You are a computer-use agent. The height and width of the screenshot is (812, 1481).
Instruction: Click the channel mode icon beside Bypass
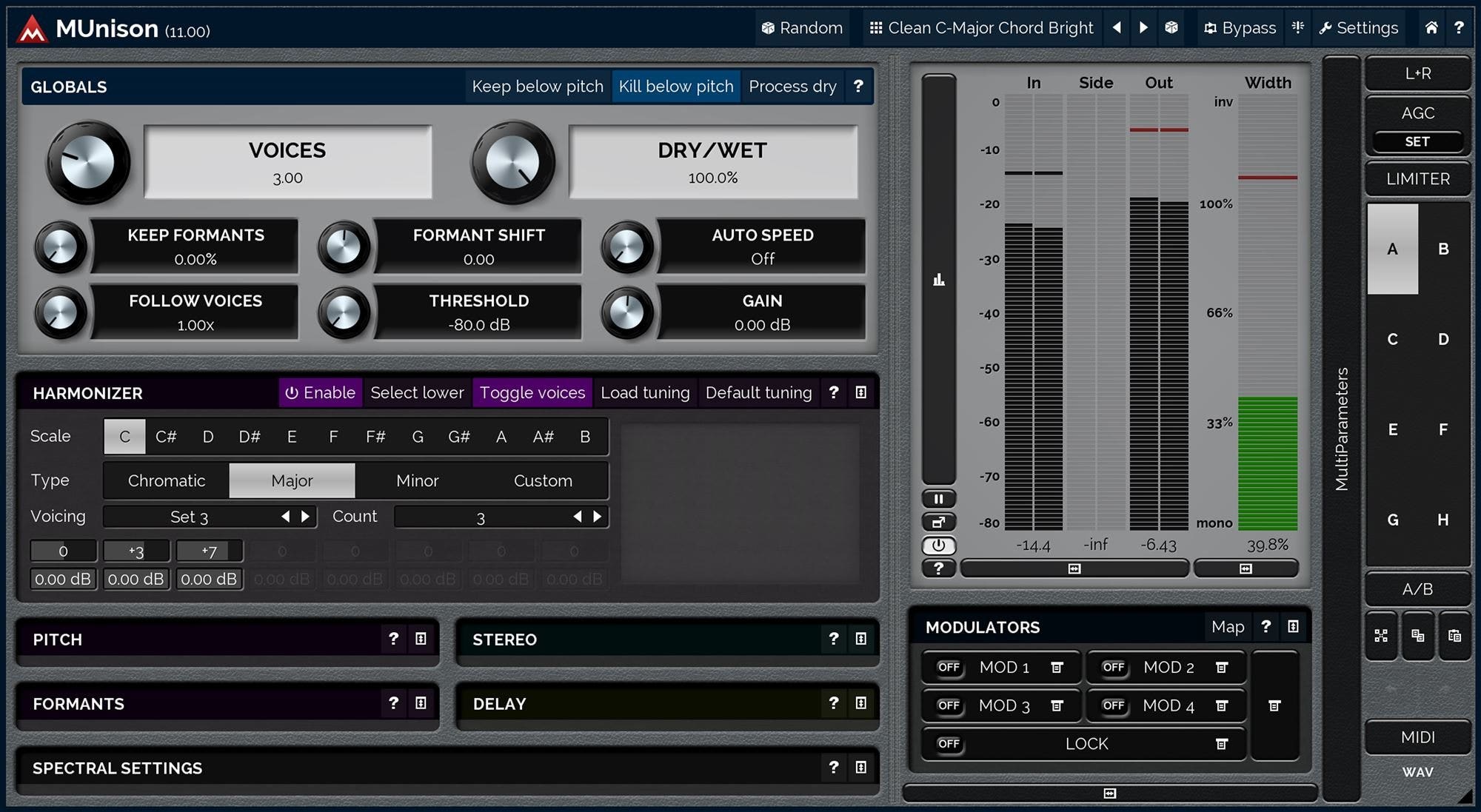pyautogui.click(x=1298, y=28)
